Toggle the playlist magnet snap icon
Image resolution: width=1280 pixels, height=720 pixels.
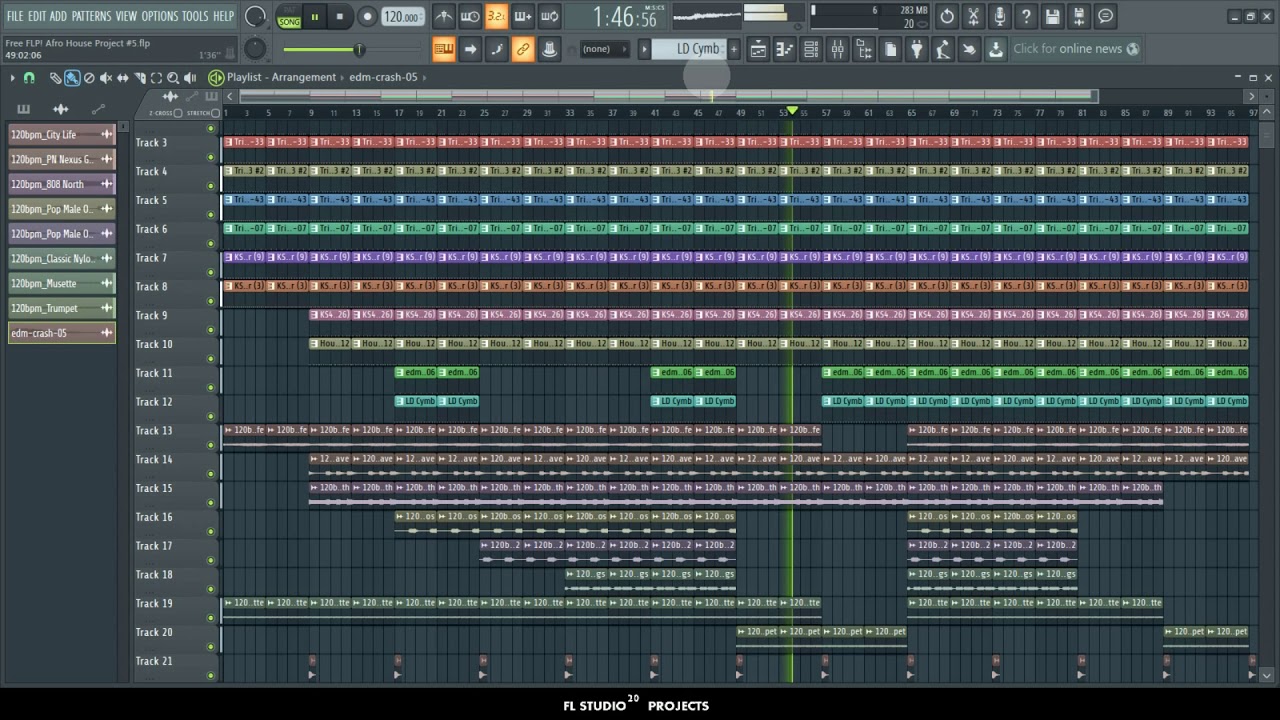[30, 78]
